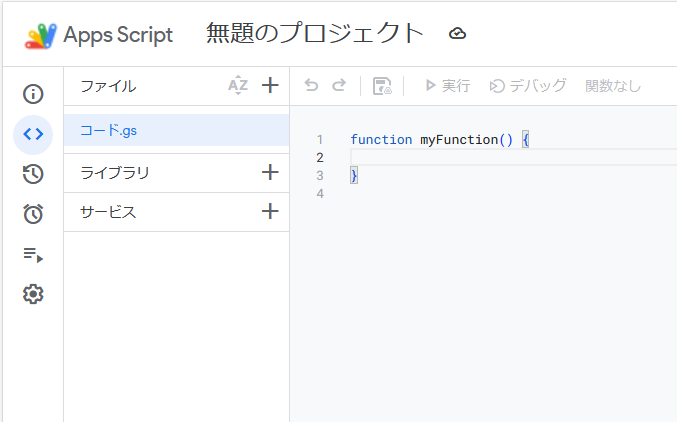Add a library using the plus button
The height and width of the screenshot is (422, 677).
(269, 172)
